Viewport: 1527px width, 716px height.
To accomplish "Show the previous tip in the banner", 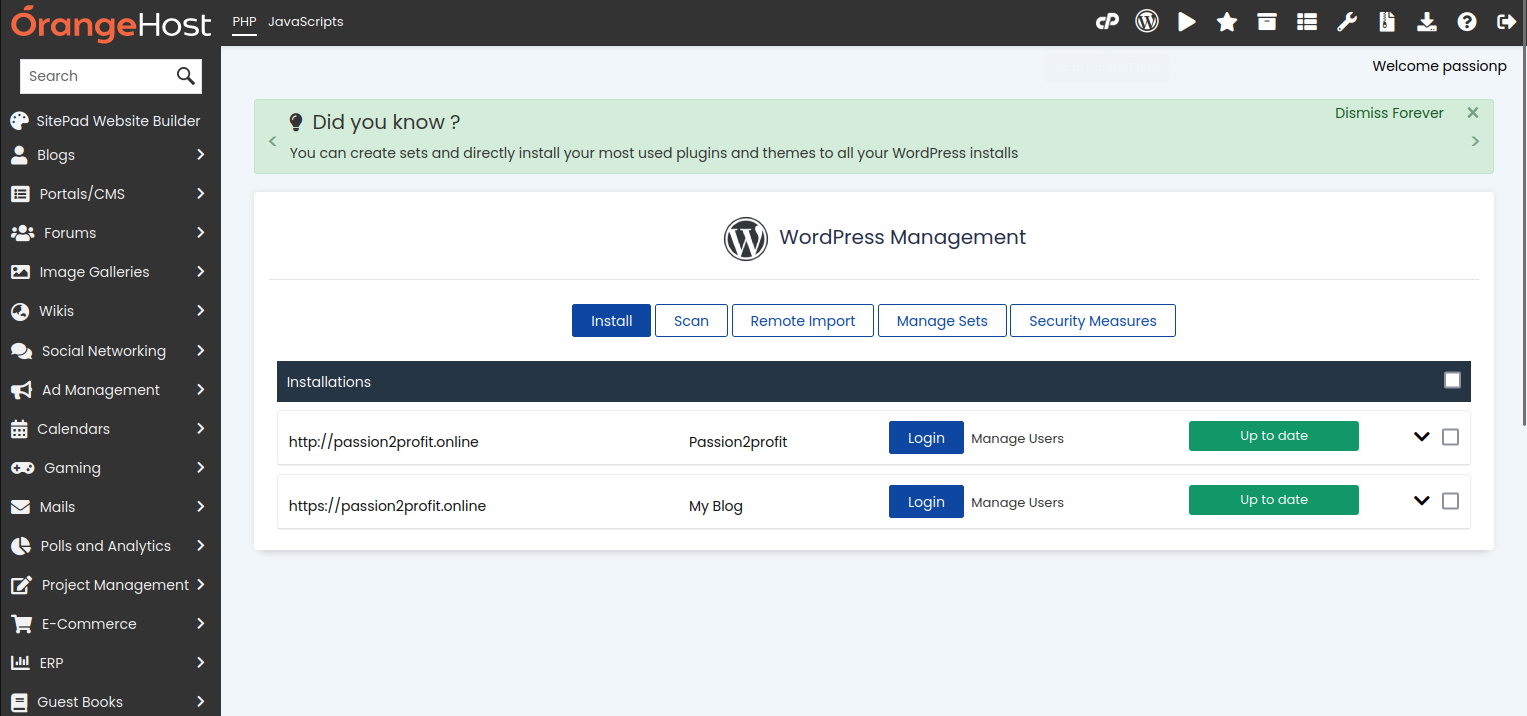I will (x=272, y=141).
